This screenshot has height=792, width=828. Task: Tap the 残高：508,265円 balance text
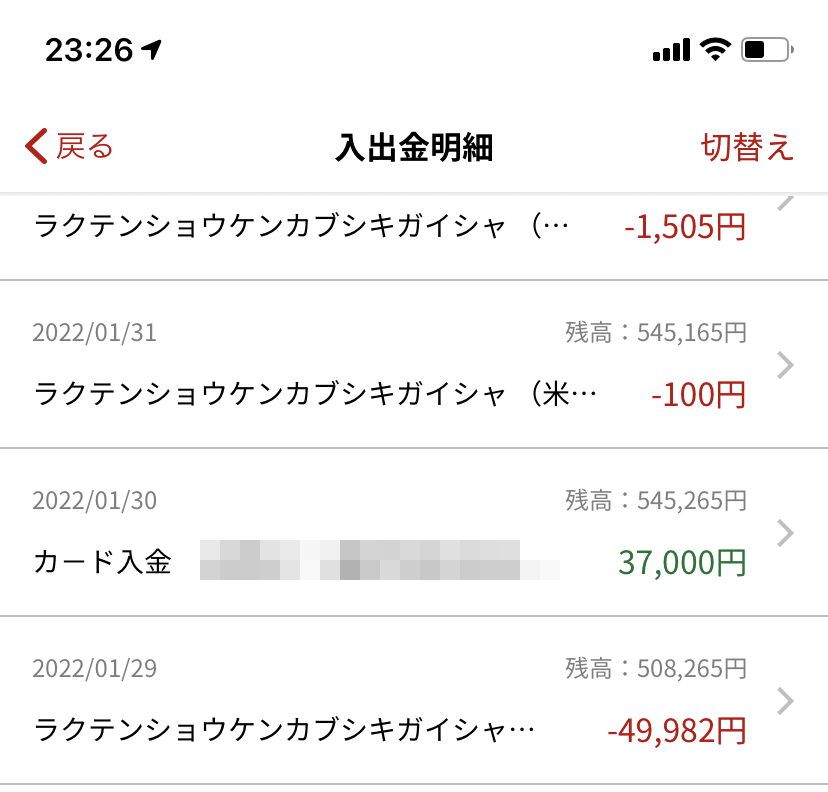coord(655,669)
